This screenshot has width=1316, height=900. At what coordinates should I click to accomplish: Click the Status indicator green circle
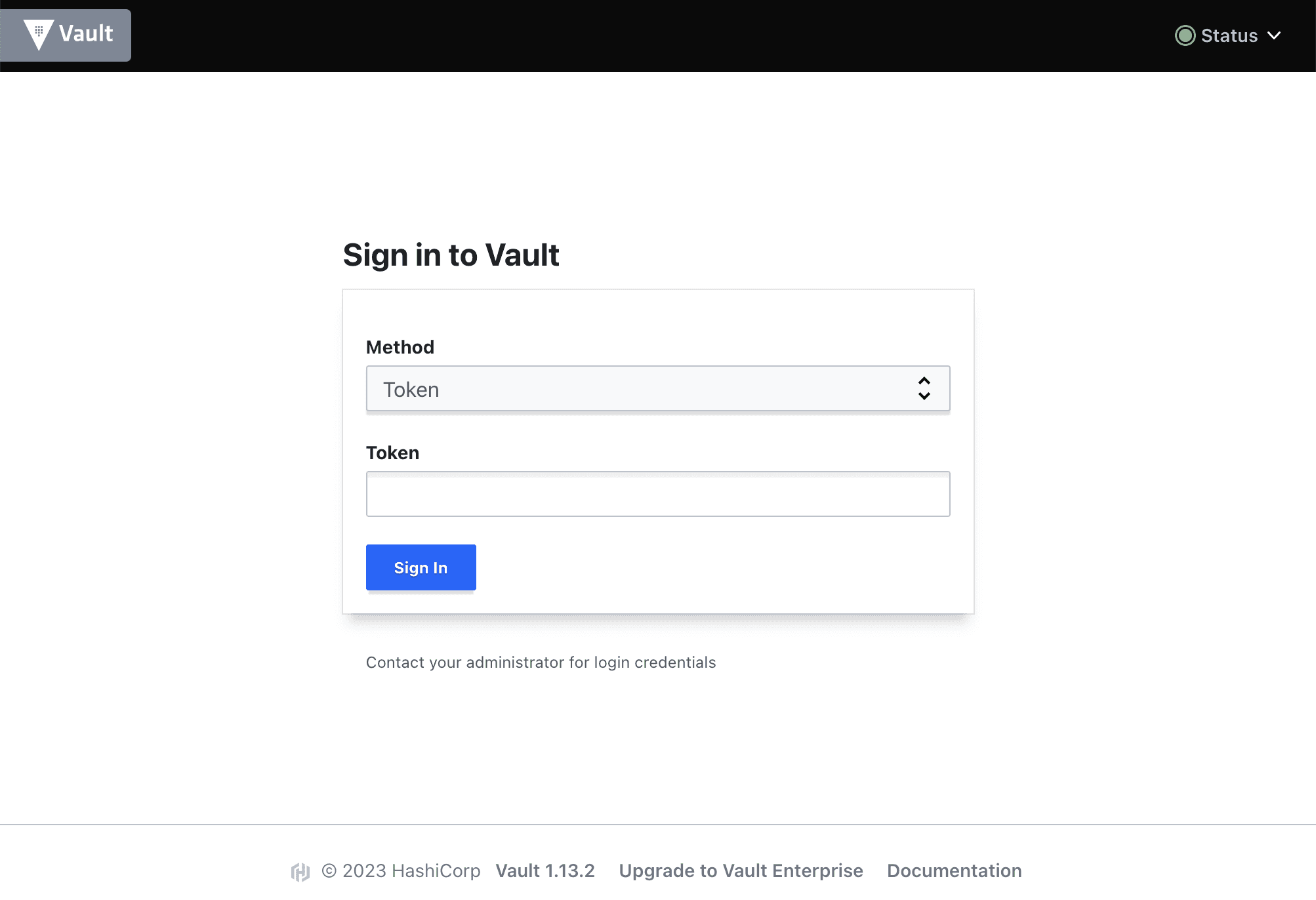1184,35
